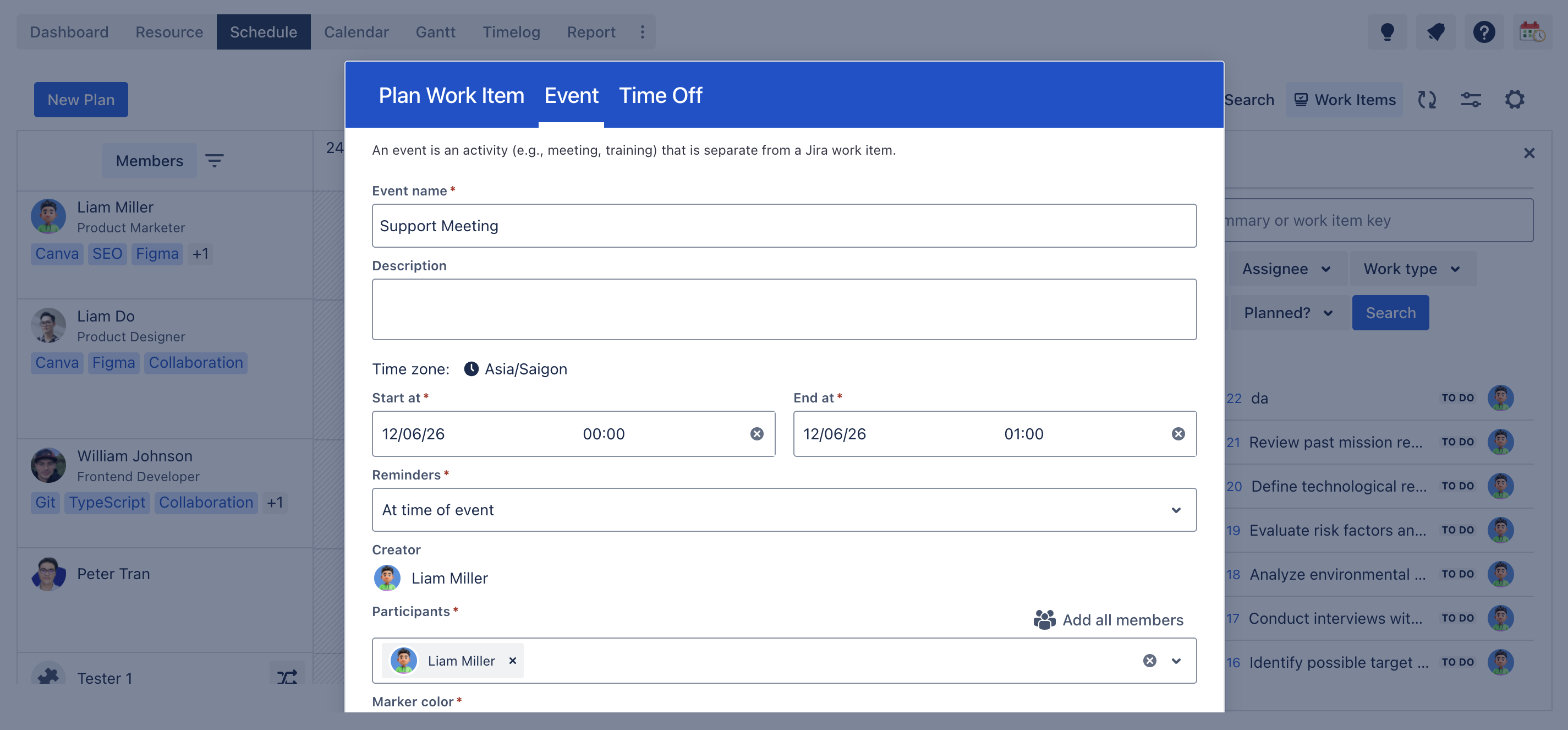Clear all participants with the circle X
This screenshot has height=730, width=1568.
coord(1149,661)
